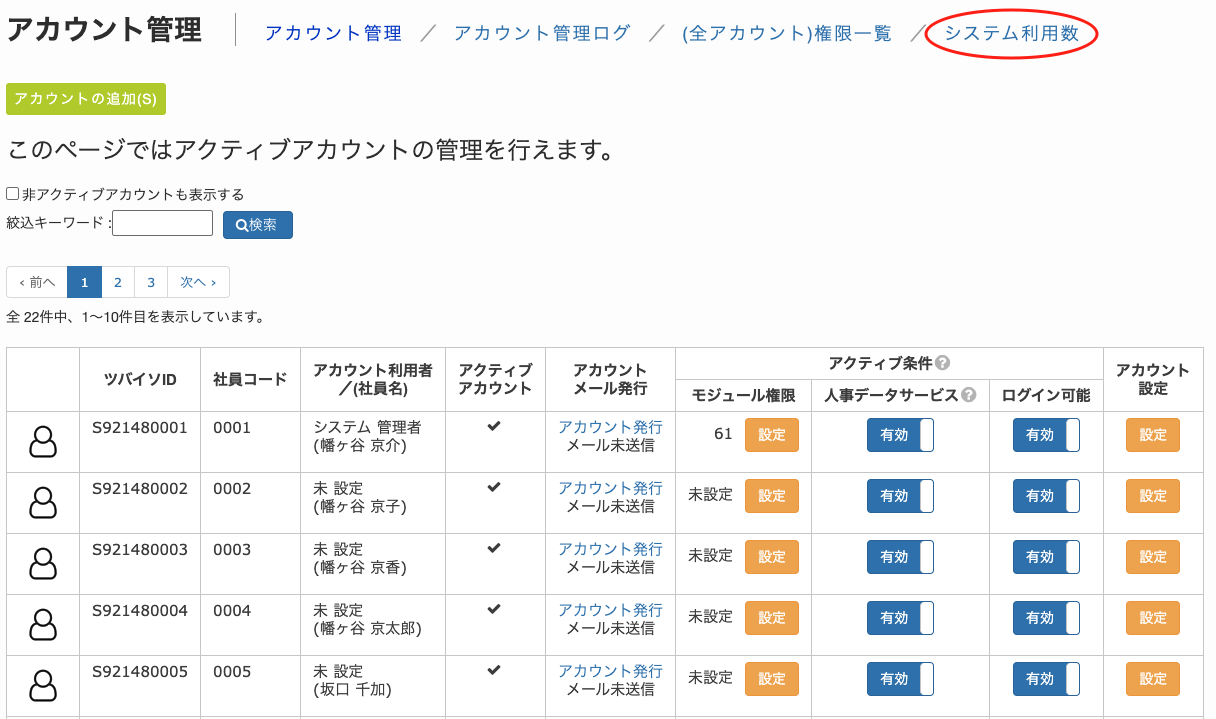Viewport: 1216px width, 719px height.
Task: Click the 前へ previous page button
Action: 37,282
